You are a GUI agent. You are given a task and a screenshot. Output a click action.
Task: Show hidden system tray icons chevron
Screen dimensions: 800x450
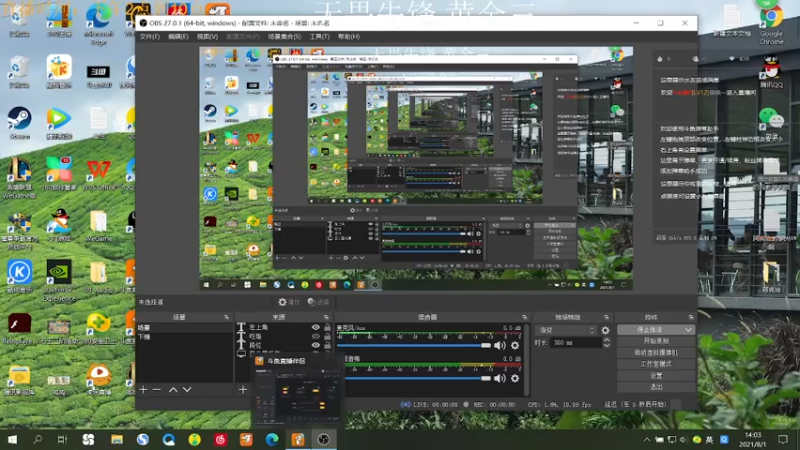pos(646,439)
